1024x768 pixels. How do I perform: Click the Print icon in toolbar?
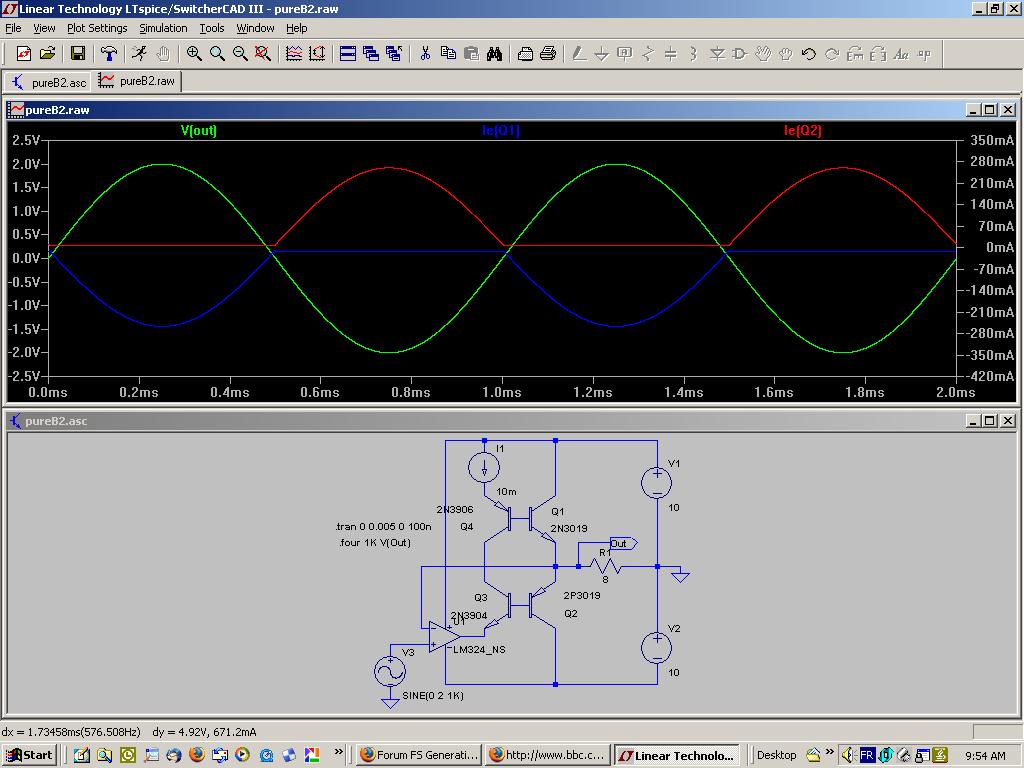click(x=548, y=54)
